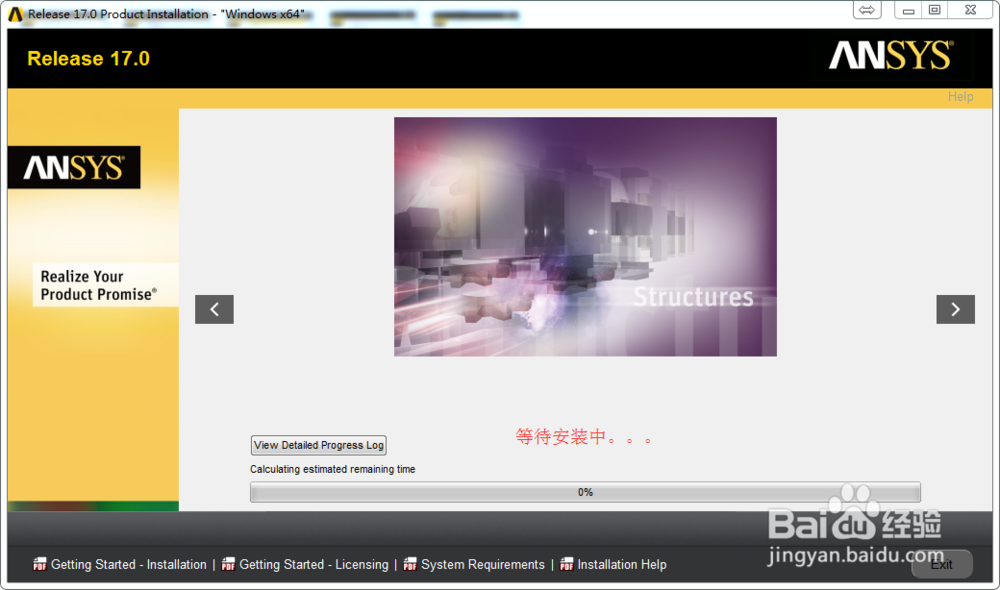Open the Help link under the header
Screen dimensions: 1000x590
click(960, 97)
